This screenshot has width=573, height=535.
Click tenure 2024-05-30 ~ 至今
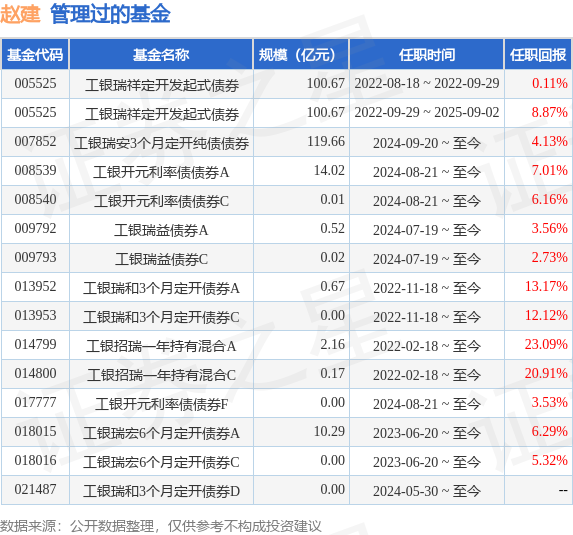point(427,491)
